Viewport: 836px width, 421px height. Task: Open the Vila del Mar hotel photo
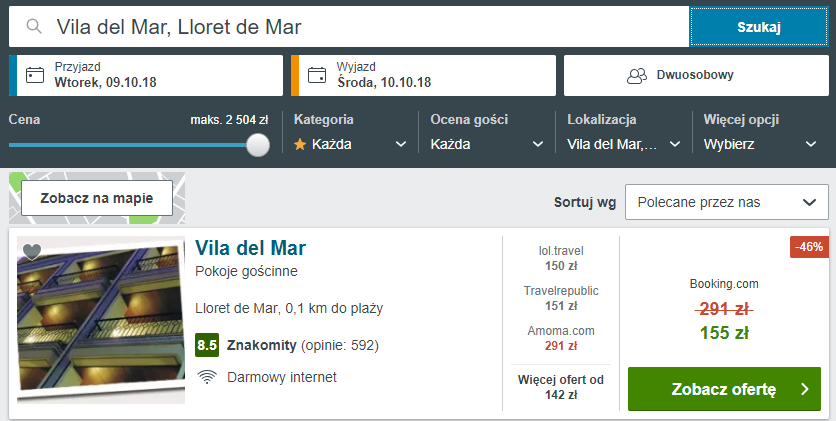click(x=101, y=320)
